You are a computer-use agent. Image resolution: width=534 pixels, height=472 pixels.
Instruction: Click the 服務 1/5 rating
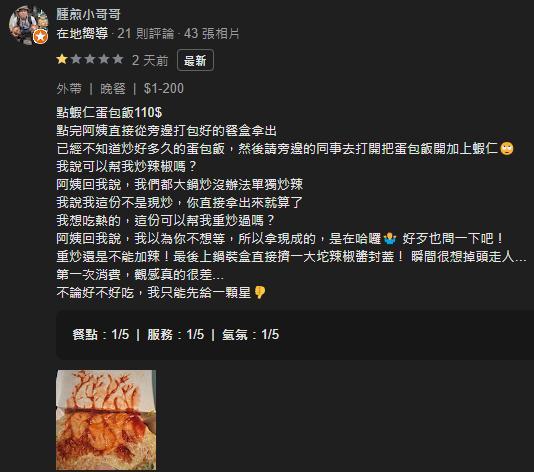(x=175, y=334)
